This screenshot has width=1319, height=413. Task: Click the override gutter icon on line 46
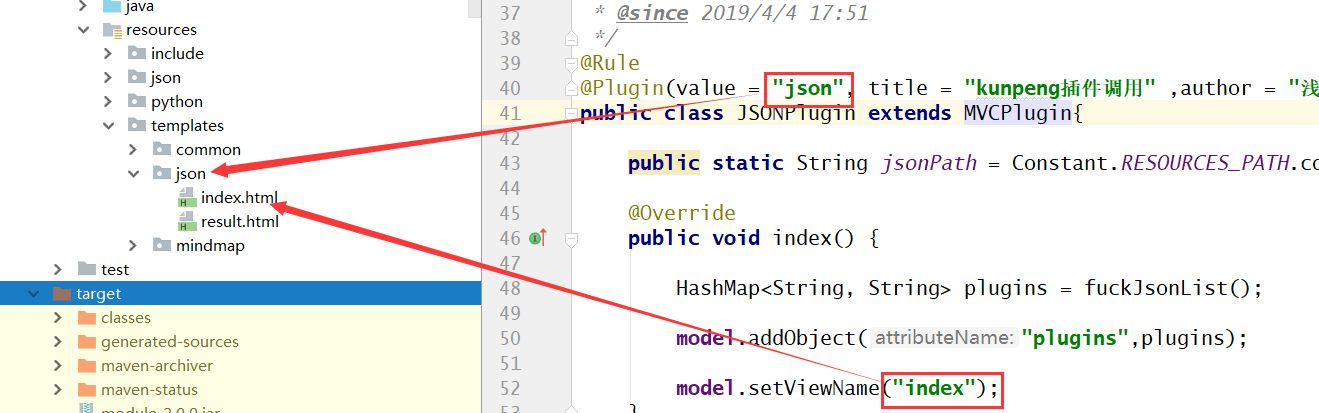coord(537,238)
